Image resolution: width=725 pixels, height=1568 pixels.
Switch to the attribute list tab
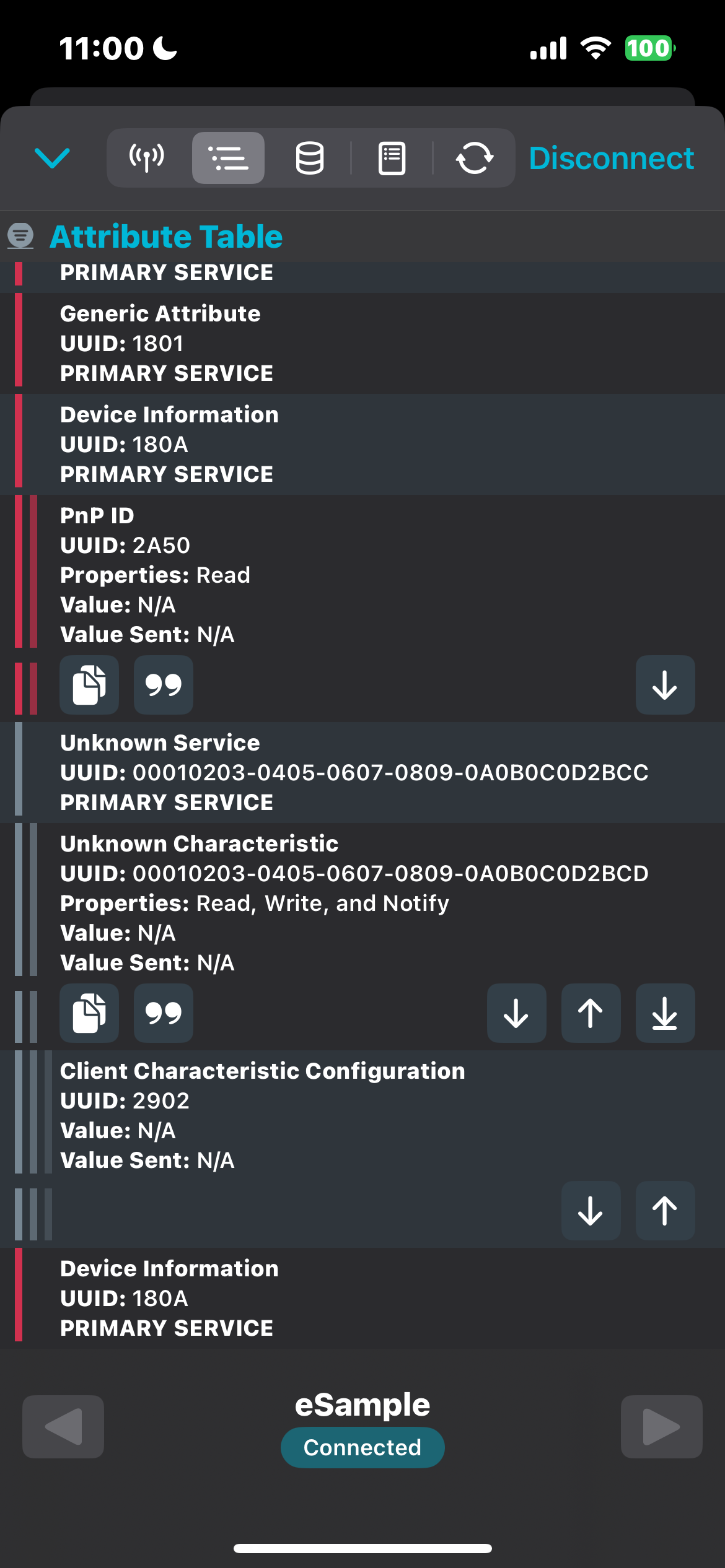click(228, 158)
